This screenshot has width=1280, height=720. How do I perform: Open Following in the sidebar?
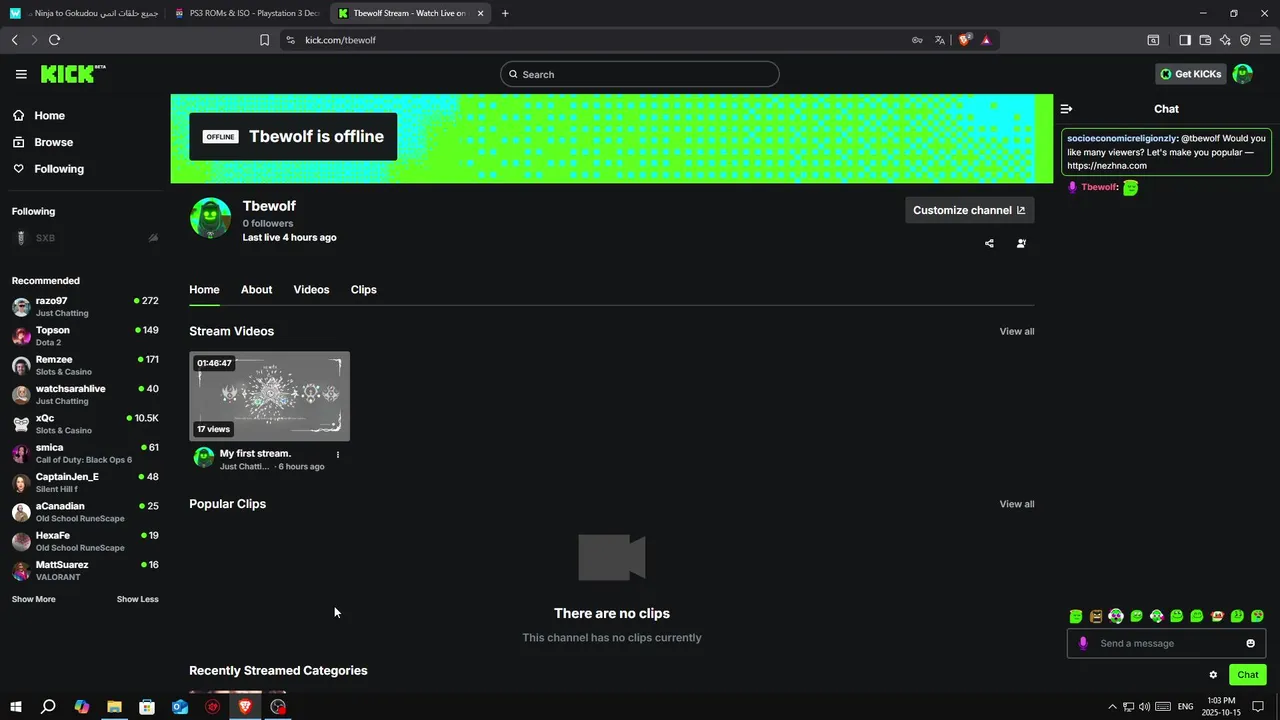point(48,169)
